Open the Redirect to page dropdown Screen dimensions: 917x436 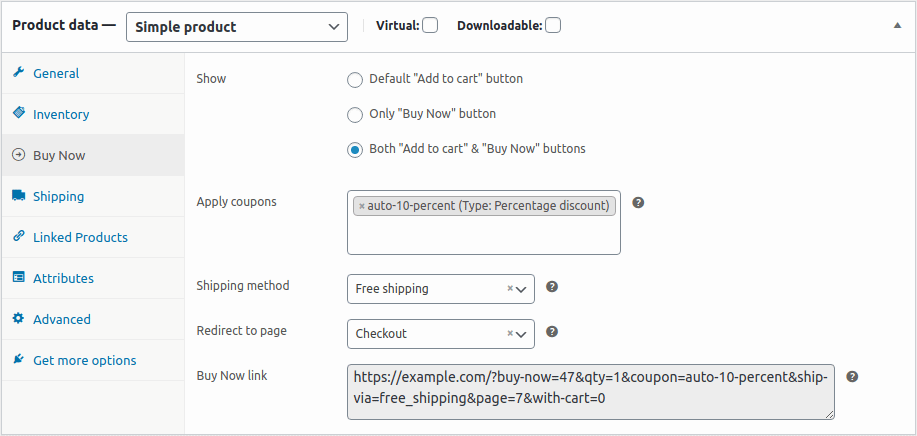coord(441,334)
